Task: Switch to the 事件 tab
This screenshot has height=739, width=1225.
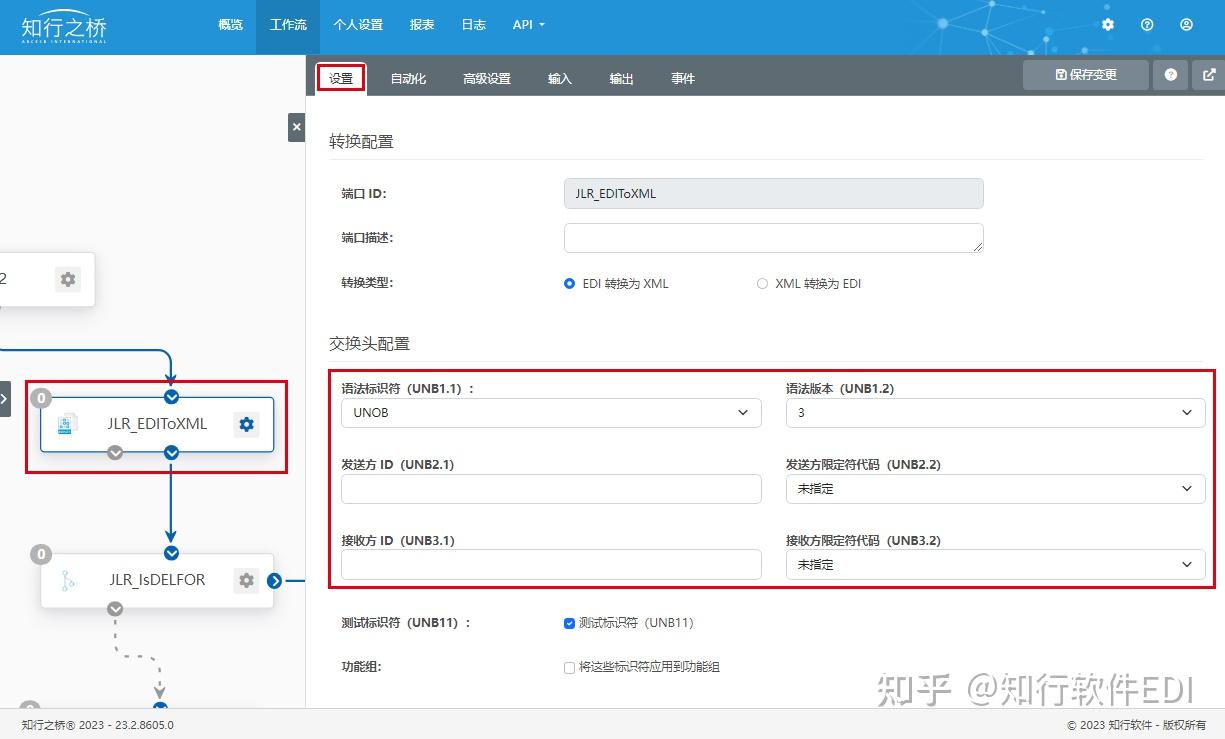Action: [683, 77]
